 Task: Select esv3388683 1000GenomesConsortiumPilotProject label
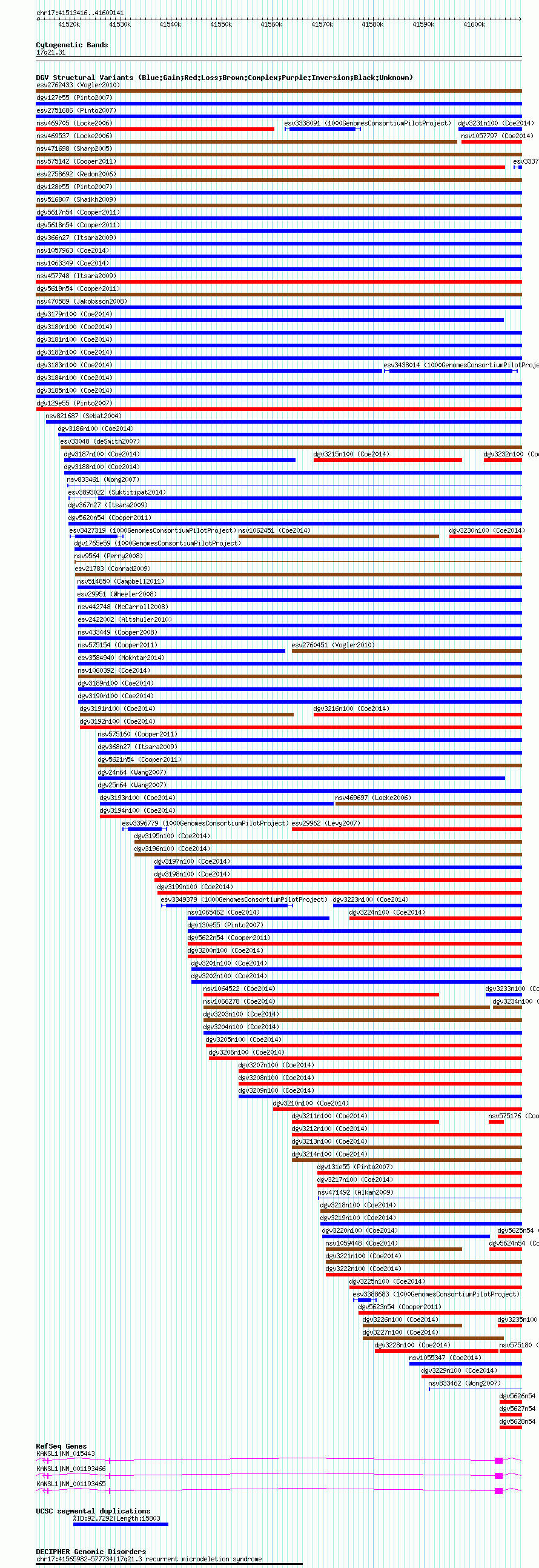click(x=436, y=1295)
